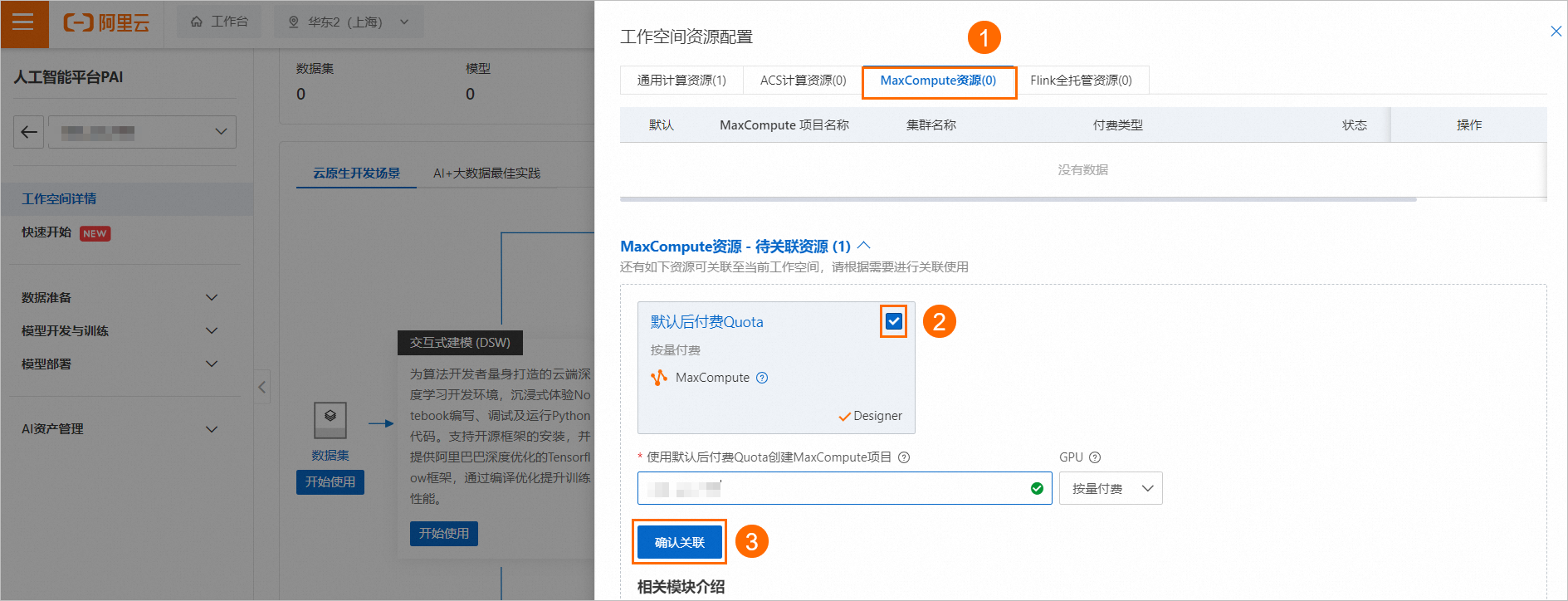Click the Aliyun logo

(x=106, y=22)
